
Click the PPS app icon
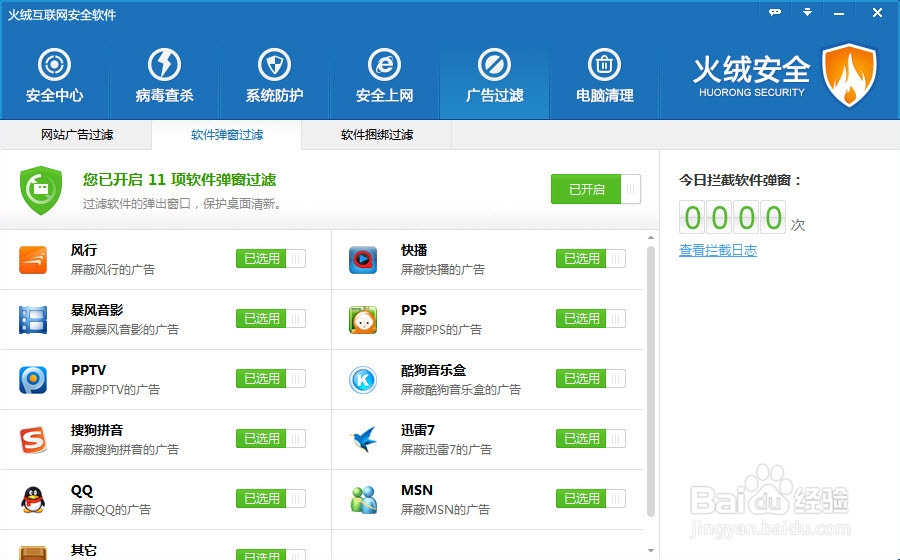click(363, 320)
